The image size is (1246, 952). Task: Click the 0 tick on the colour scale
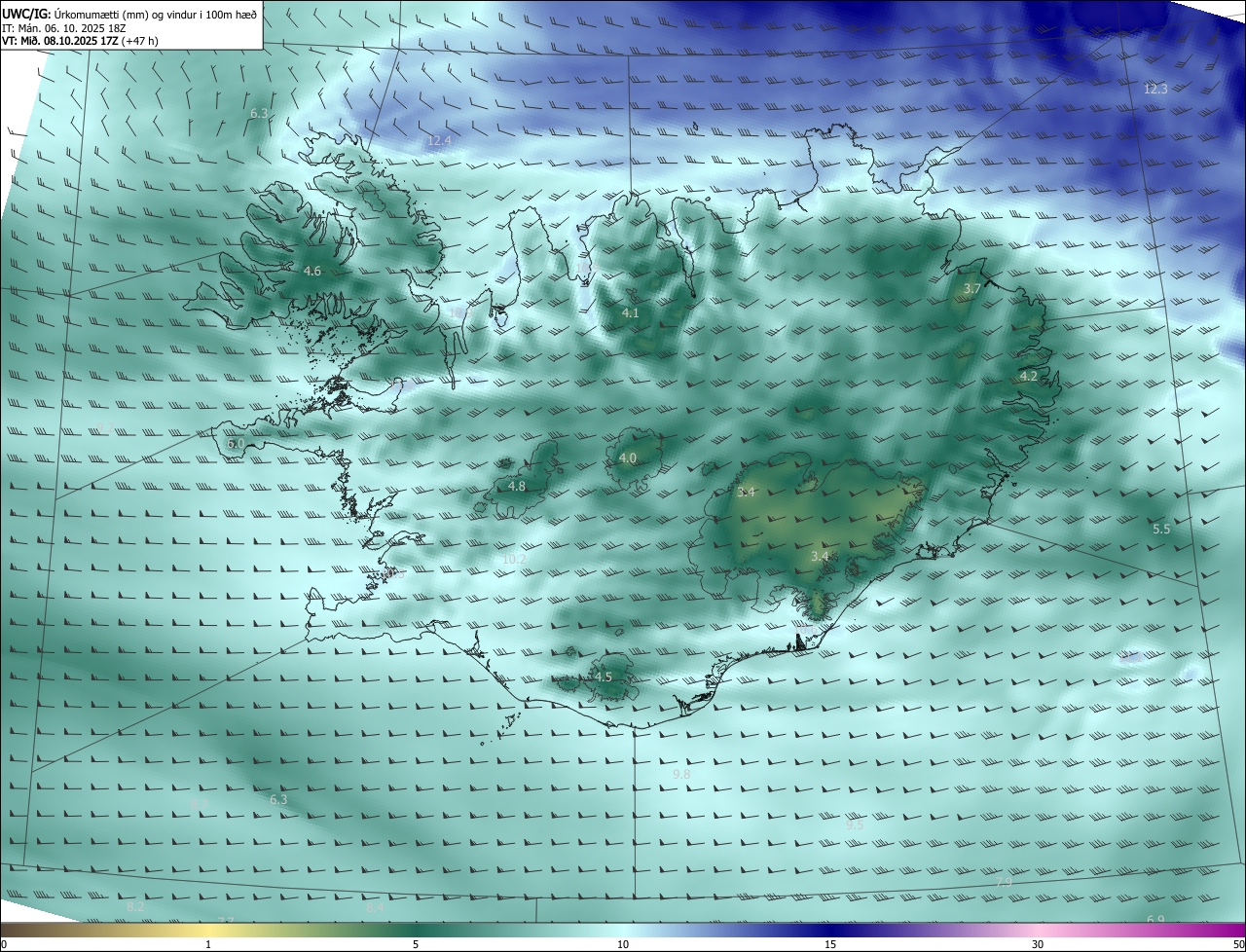pos(4,944)
